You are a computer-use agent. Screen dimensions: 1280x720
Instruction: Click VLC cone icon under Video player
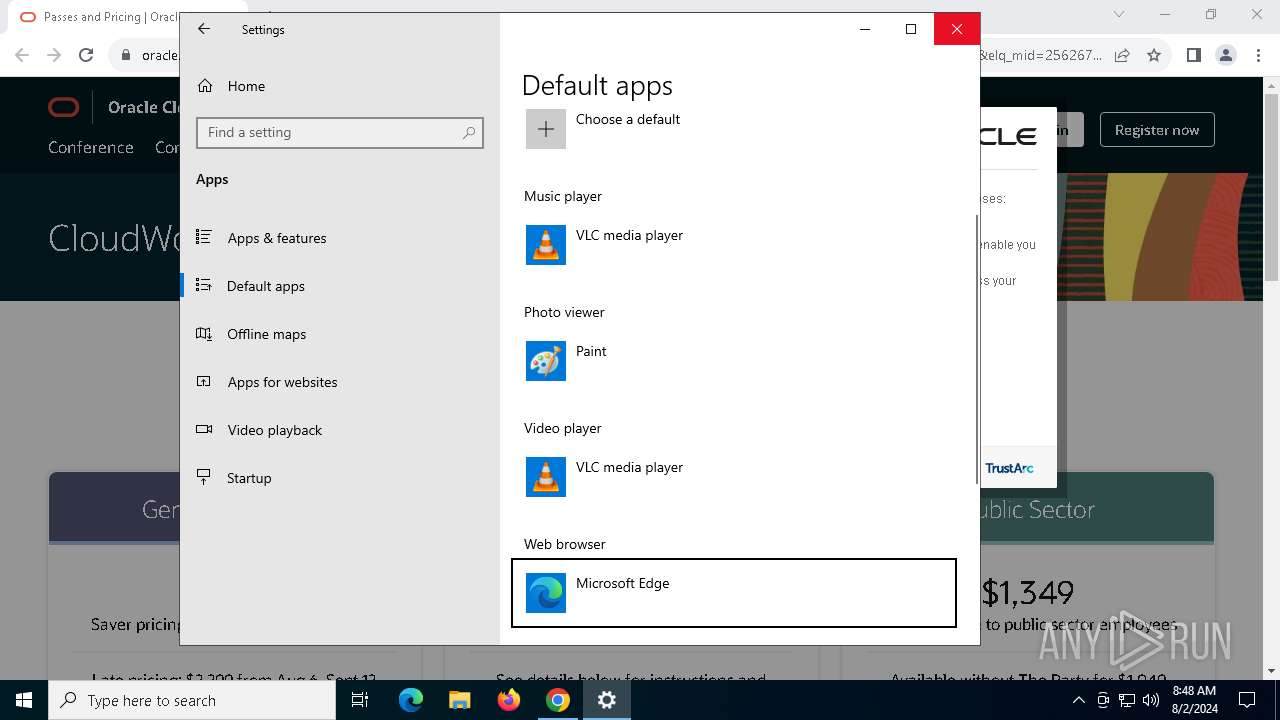click(x=546, y=477)
